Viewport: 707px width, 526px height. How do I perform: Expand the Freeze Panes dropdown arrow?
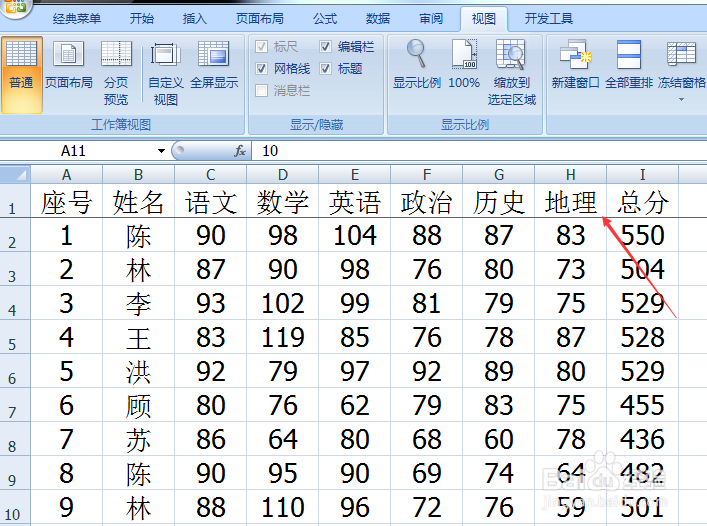pos(681,99)
